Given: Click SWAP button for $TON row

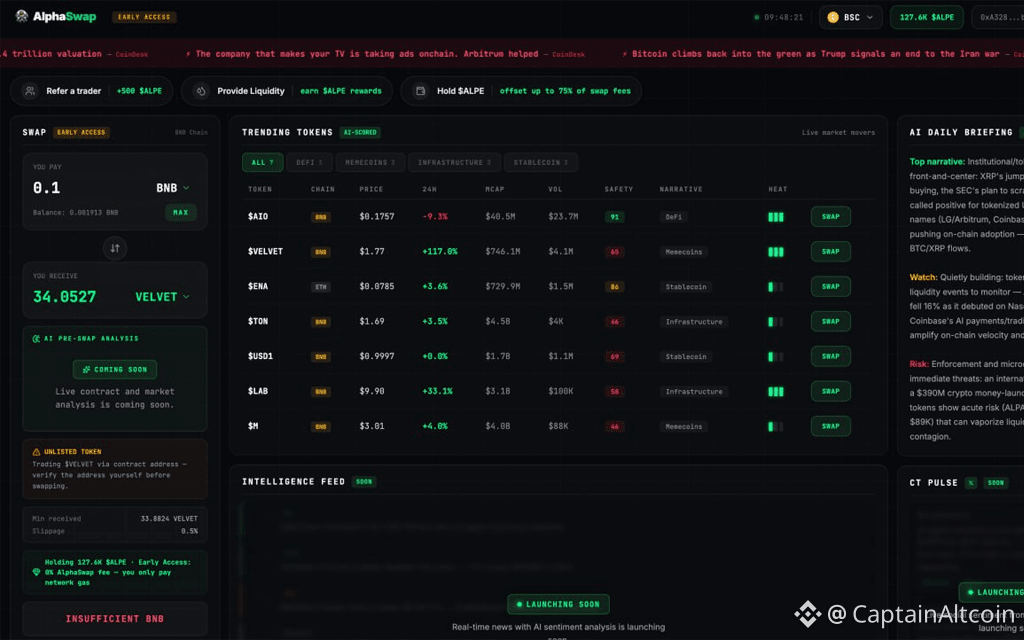Looking at the screenshot, I should pos(831,321).
